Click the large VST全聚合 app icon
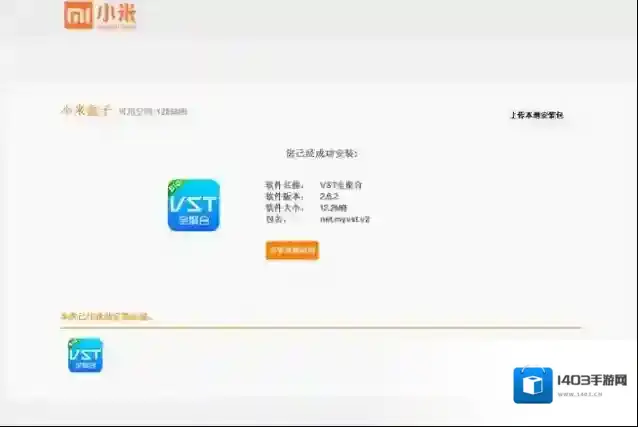 [x=194, y=205]
